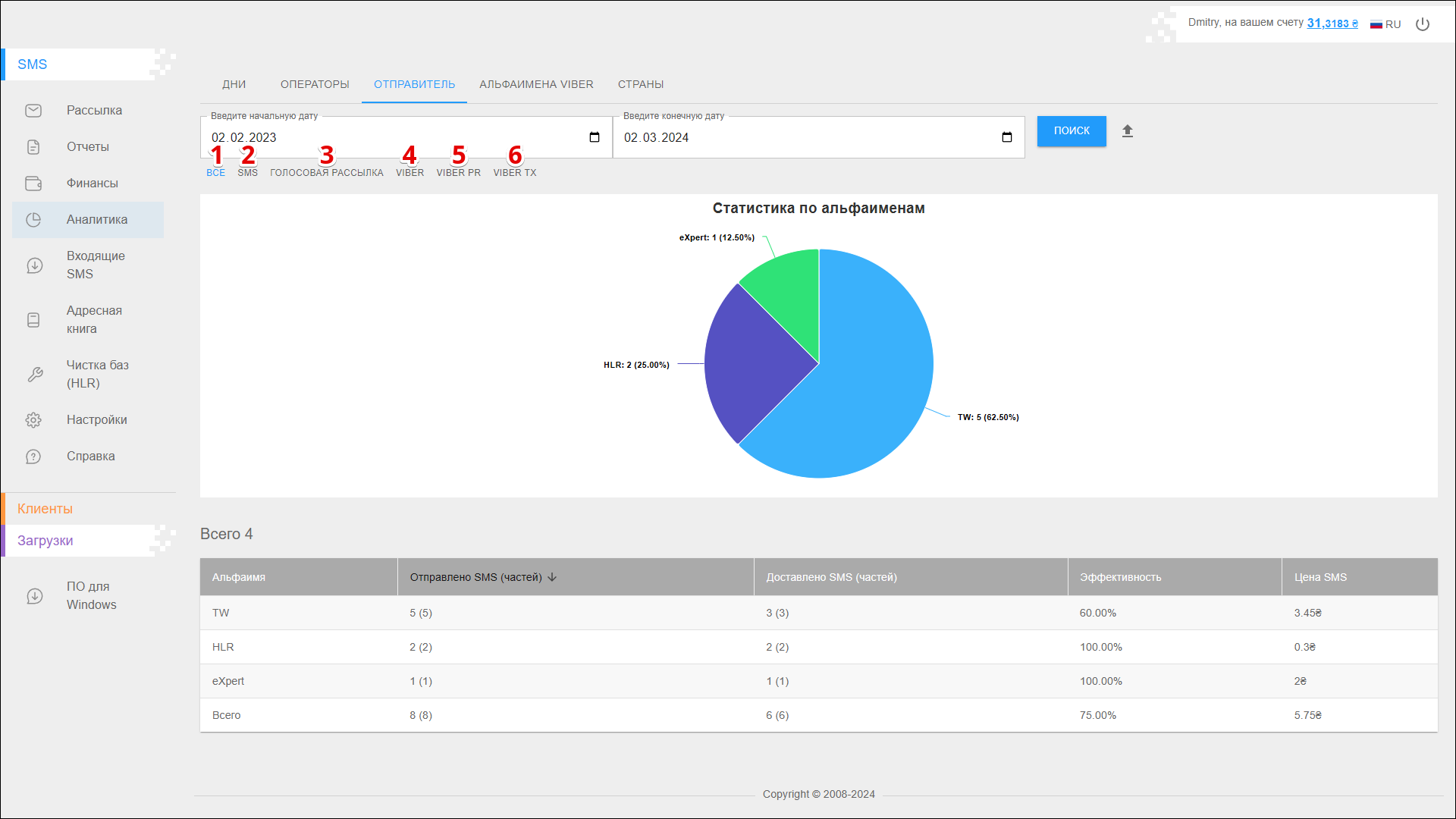The image size is (1456, 819).
Task: Click the Рассылка envelope icon
Action: click(33, 111)
